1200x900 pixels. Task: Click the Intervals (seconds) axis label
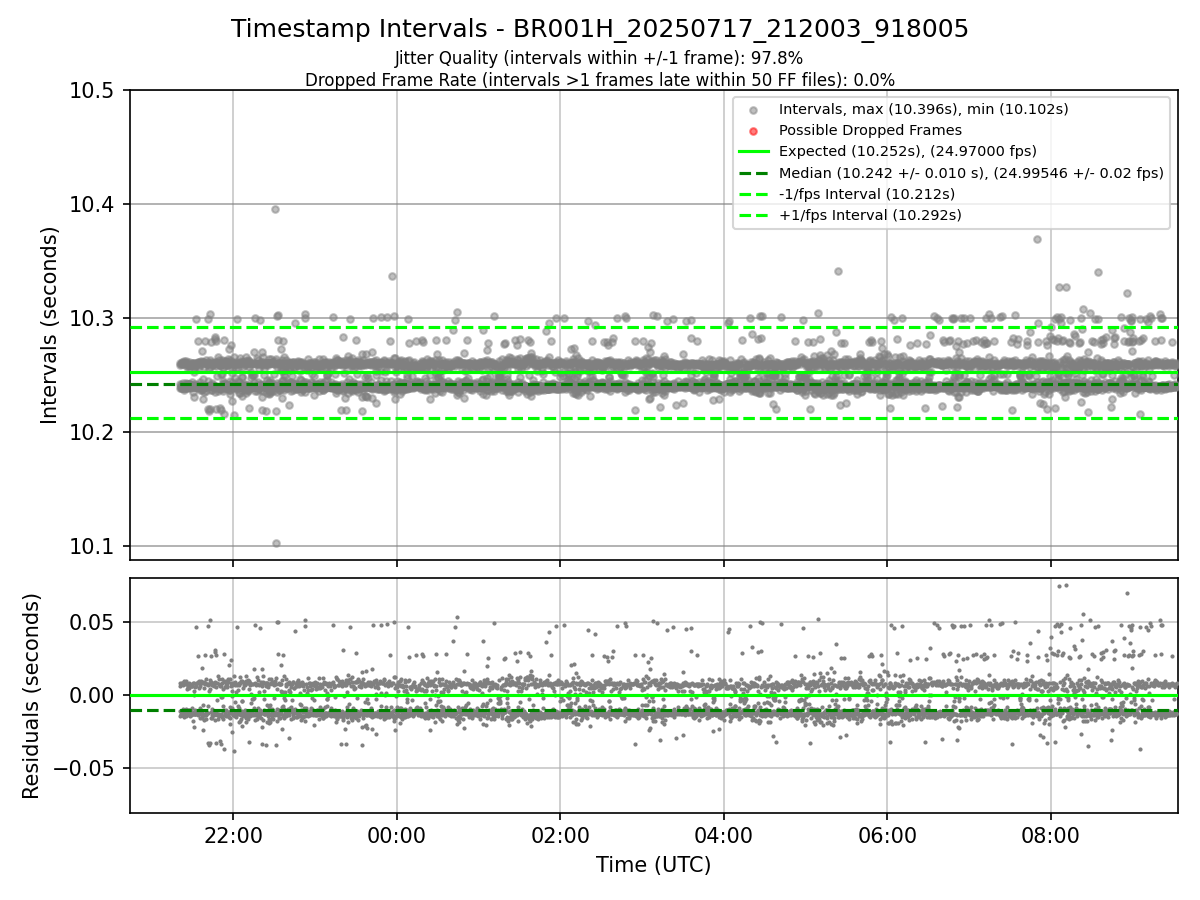click(x=50, y=325)
